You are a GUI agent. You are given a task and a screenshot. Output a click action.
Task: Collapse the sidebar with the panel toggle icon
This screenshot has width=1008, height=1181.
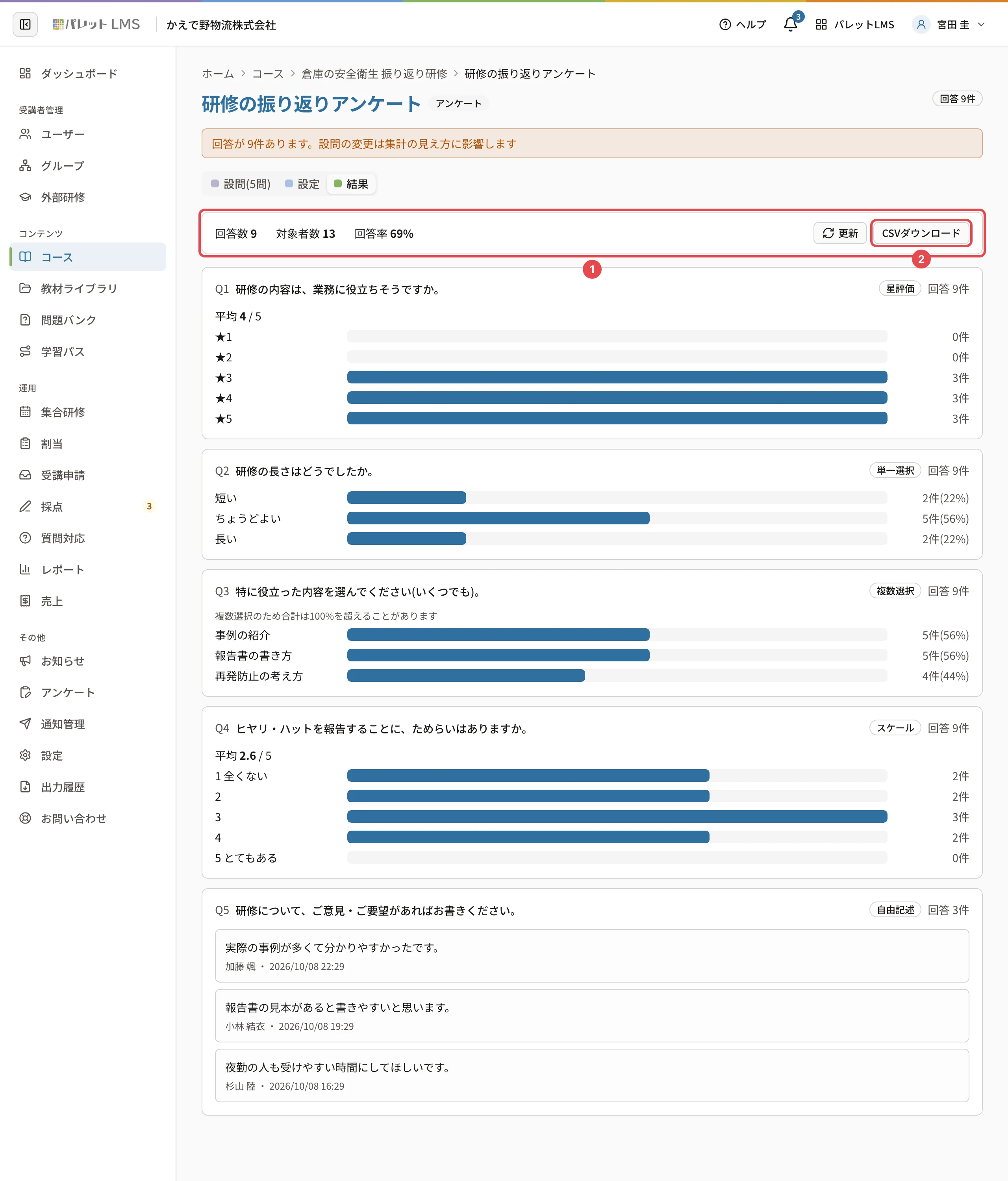(25, 24)
